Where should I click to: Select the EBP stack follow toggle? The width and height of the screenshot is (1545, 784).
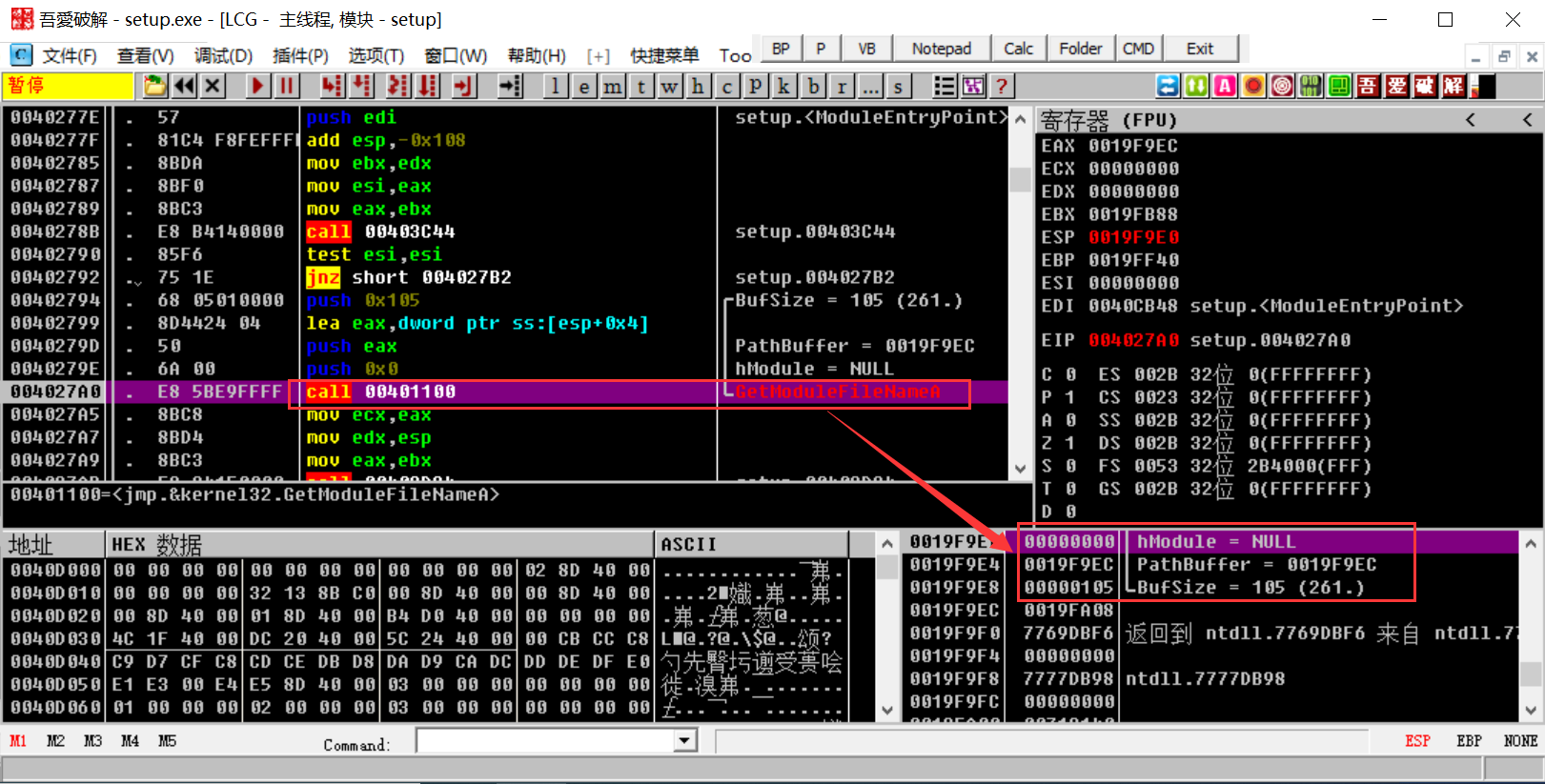1469,741
